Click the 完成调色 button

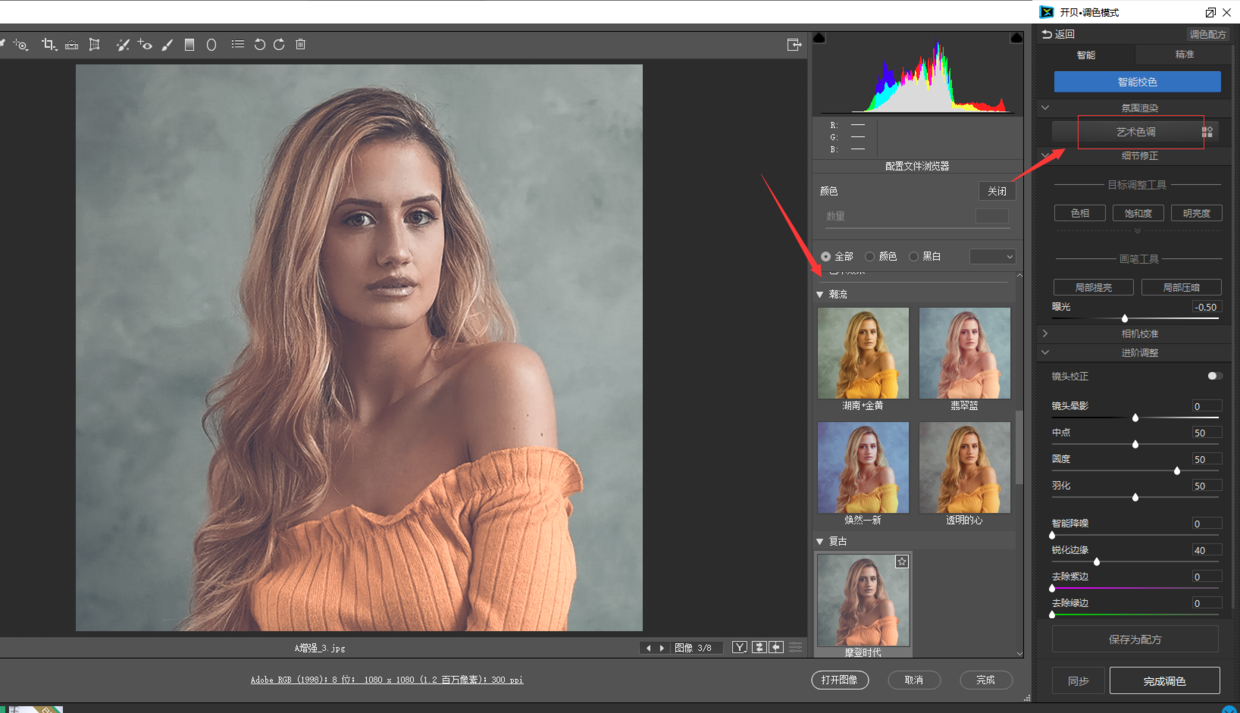[x=1164, y=681]
